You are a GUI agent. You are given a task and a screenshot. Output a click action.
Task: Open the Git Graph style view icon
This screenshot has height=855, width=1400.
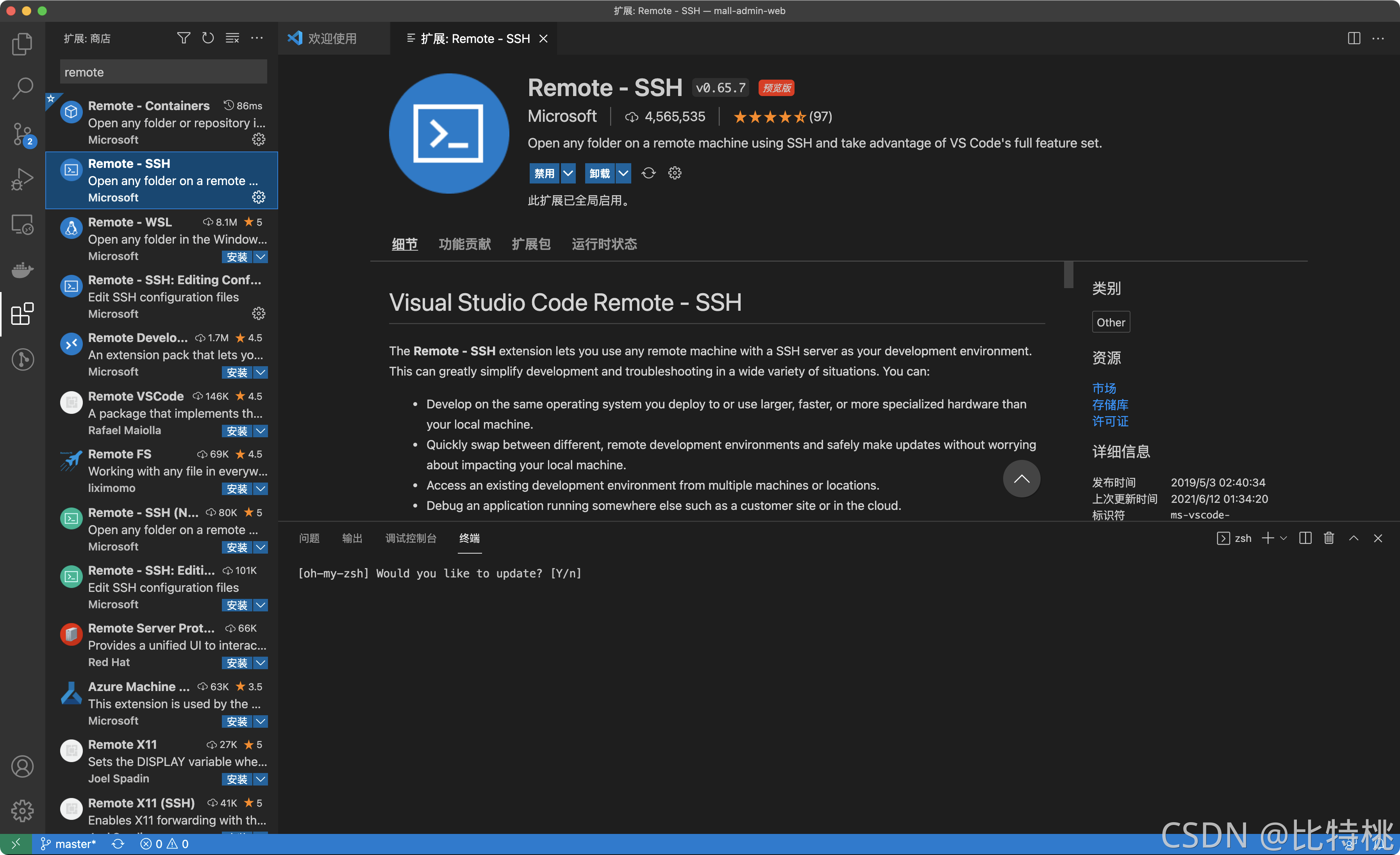pos(22,359)
